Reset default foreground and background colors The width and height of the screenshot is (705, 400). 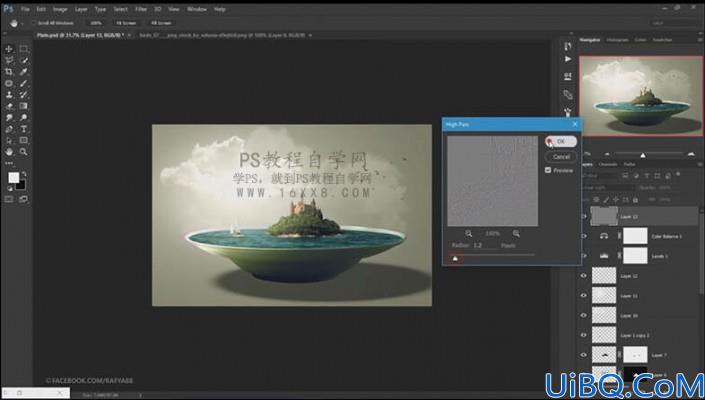(x=10, y=189)
